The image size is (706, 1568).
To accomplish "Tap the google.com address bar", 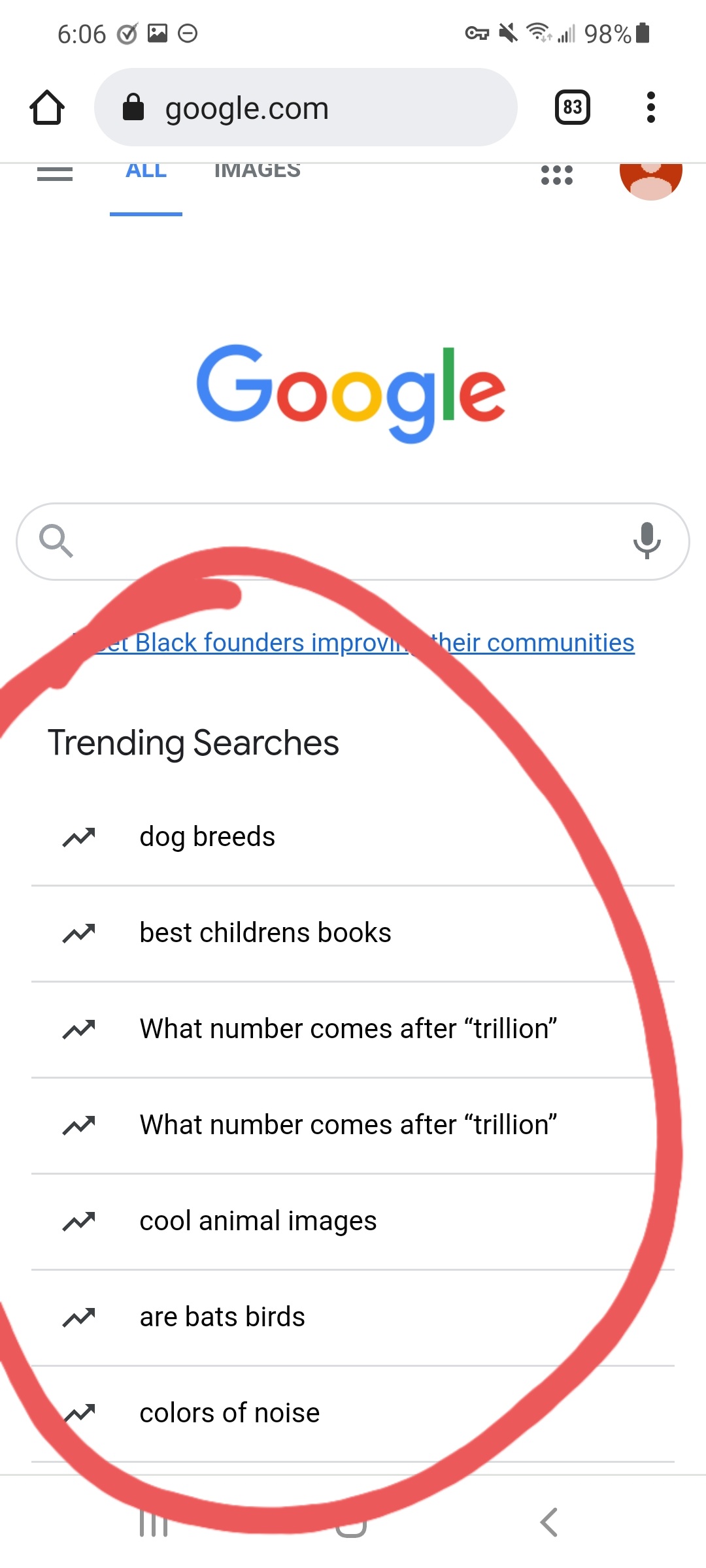I will coord(306,107).
